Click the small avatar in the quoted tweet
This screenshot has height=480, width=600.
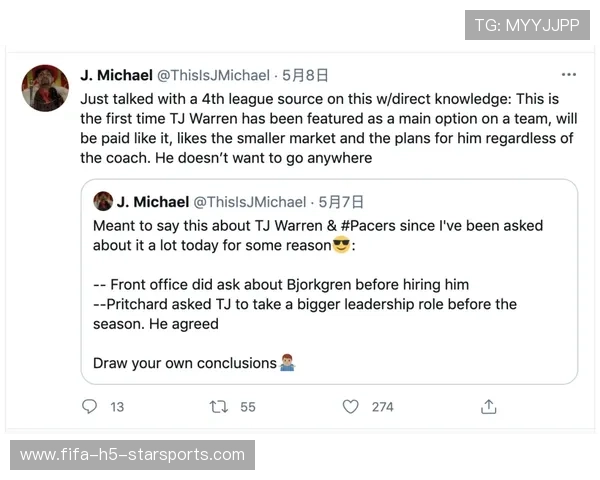coord(102,201)
